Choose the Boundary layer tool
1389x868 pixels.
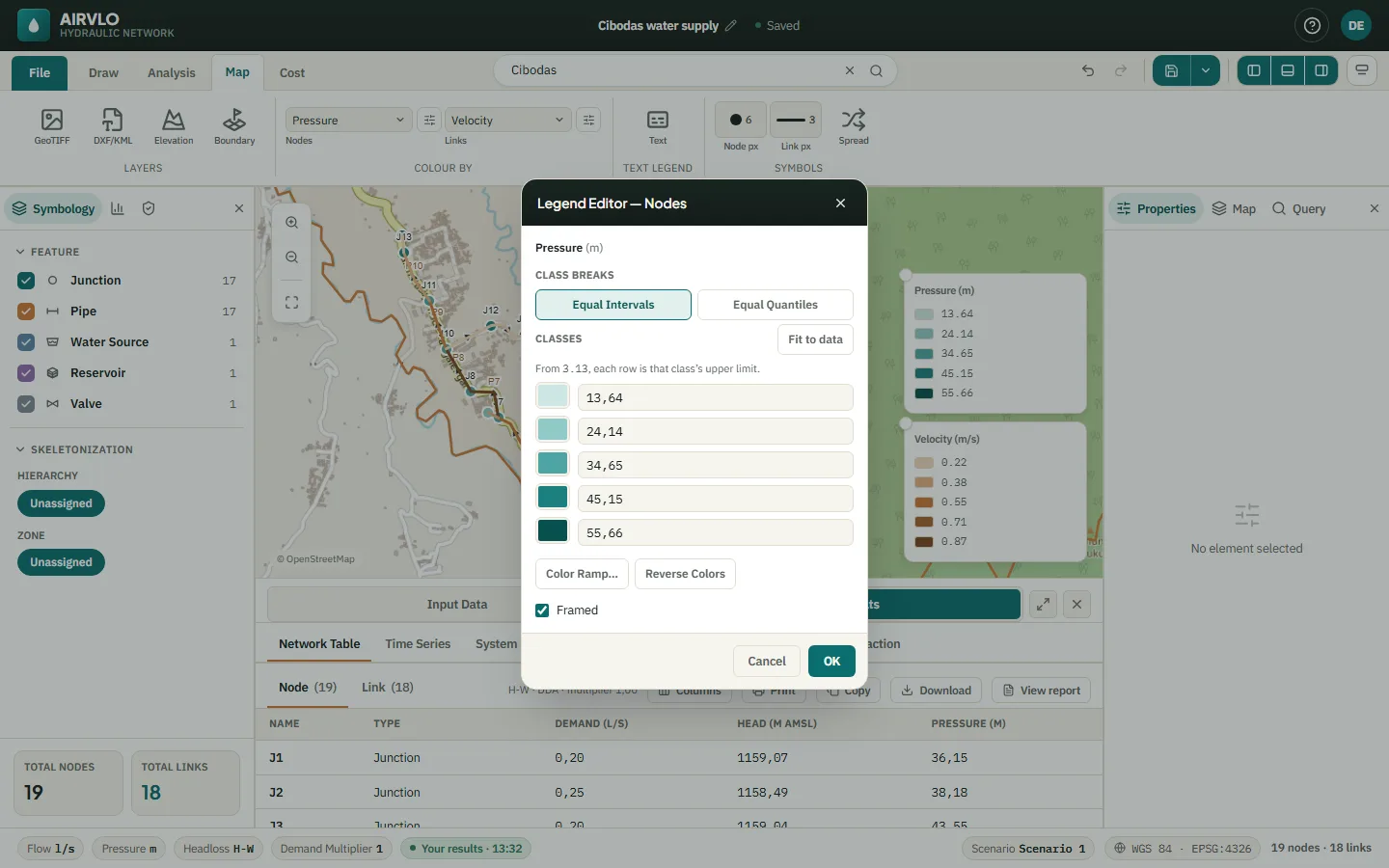pyautogui.click(x=234, y=126)
